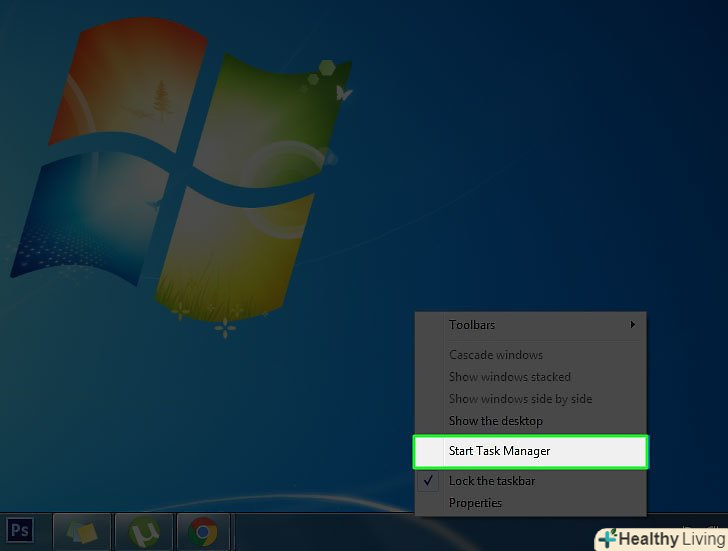The width and height of the screenshot is (728, 551).
Task: Open Google Chrome from the taskbar
Action: click(203, 532)
